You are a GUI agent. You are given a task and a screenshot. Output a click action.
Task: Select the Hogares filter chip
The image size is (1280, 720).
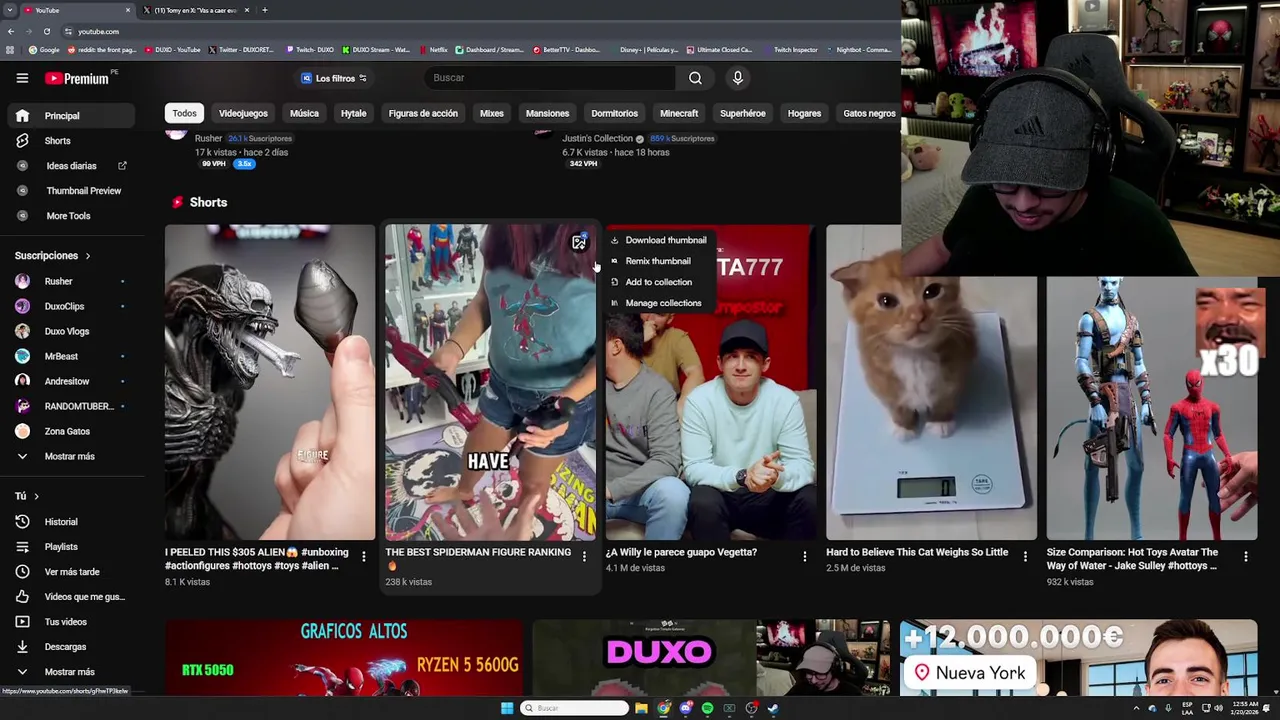pyautogui.click(x=804, y=113)
